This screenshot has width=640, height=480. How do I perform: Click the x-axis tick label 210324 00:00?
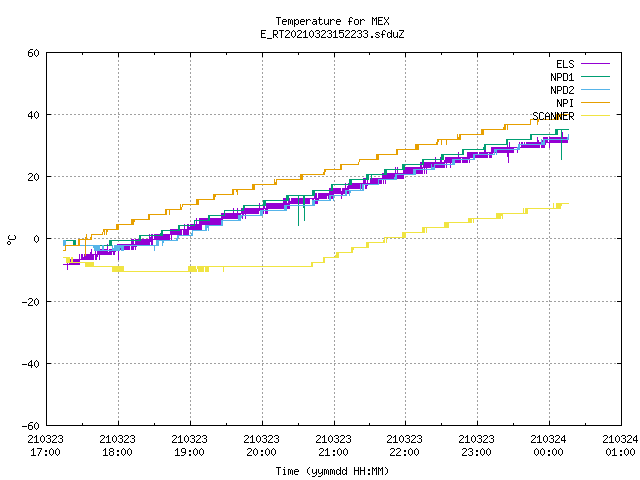548,446
